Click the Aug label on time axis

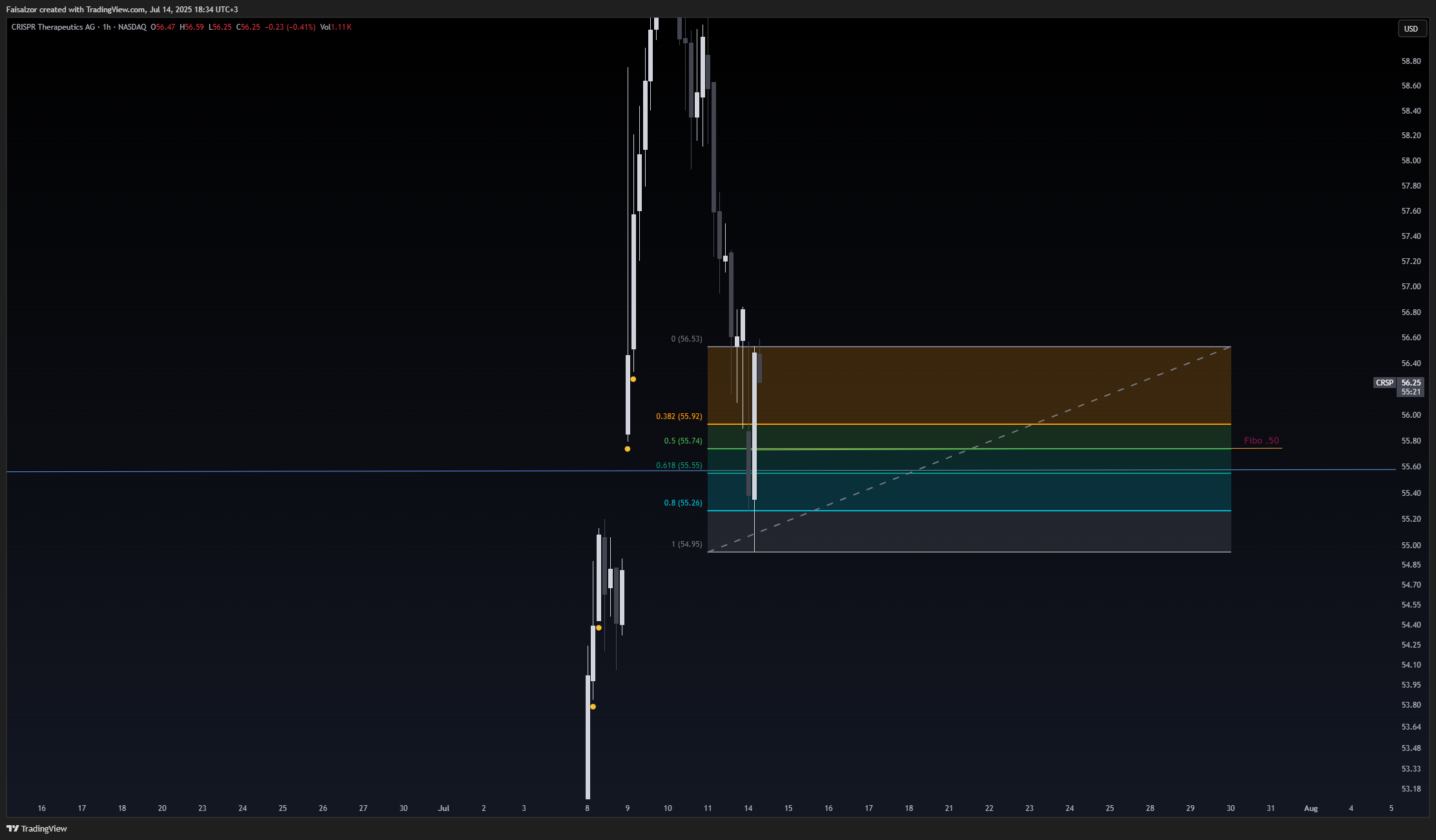tap(1311, 808)
